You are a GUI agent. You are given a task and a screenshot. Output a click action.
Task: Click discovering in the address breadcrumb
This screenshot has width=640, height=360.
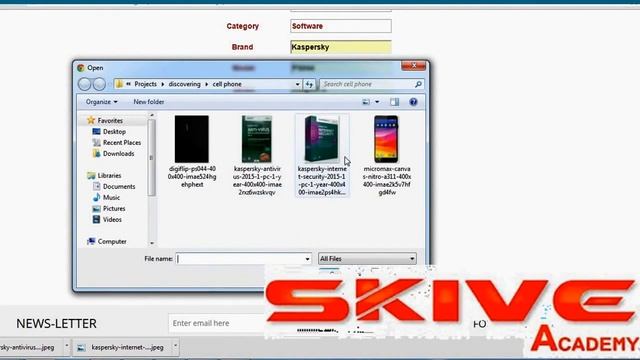(x=184, y=84)
